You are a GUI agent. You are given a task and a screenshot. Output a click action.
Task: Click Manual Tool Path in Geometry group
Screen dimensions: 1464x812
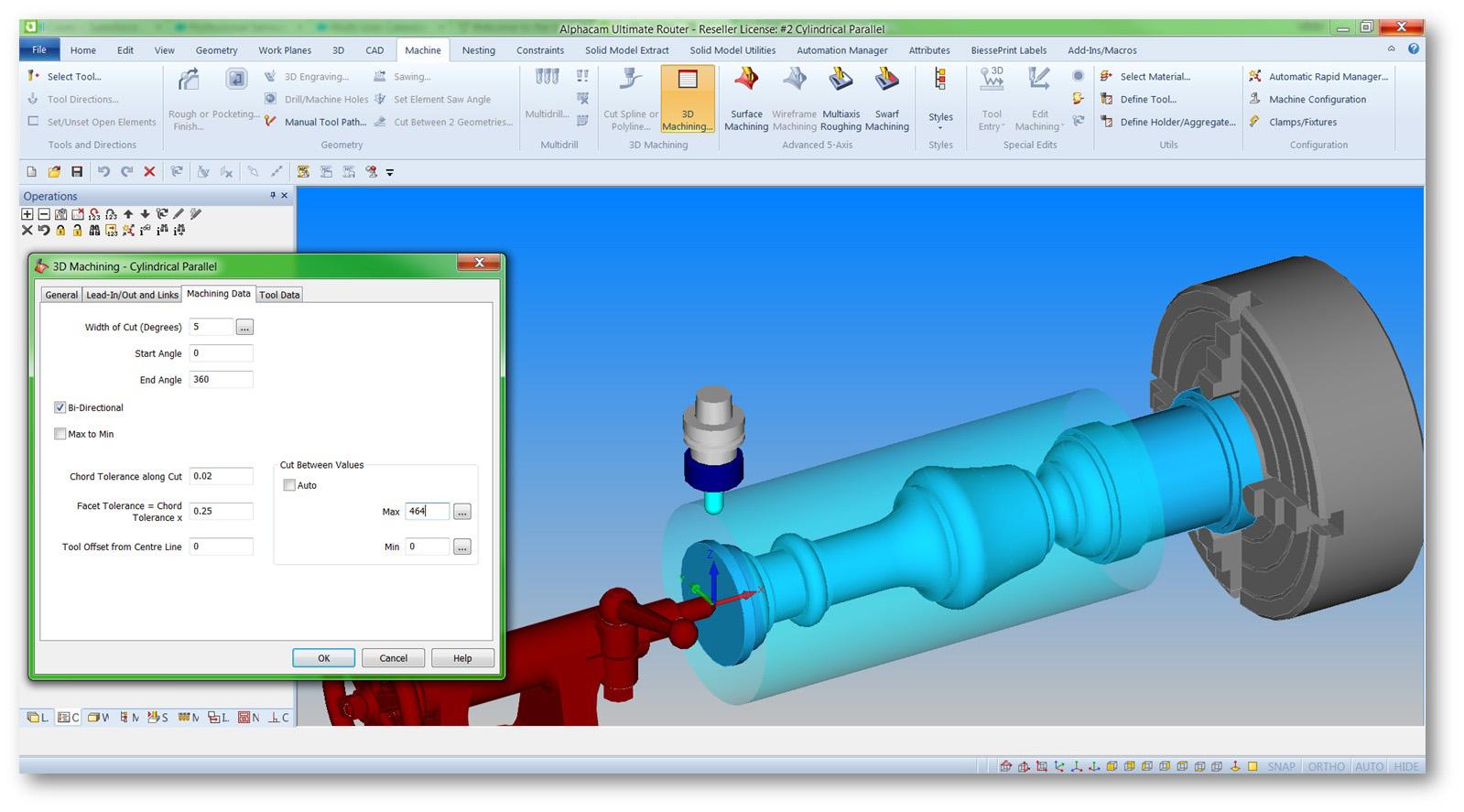point(315,123)
